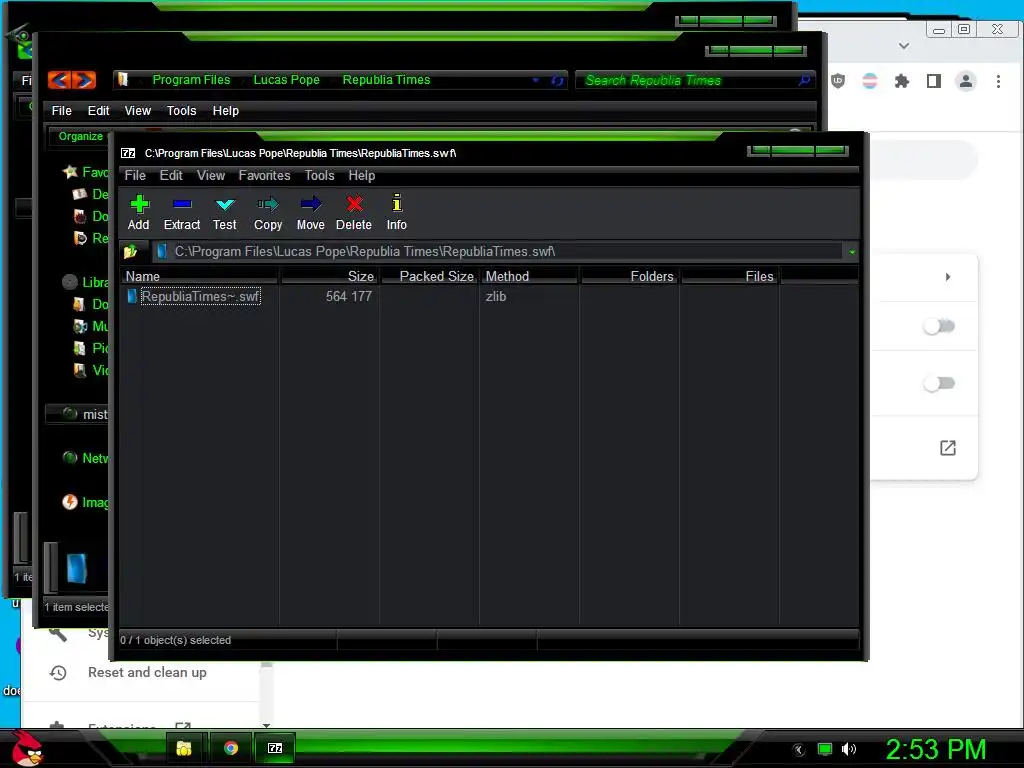This screenshot has height=768, width=1024.
Task: Toggle the Chrome side panel icon
Action: [934, 81]
